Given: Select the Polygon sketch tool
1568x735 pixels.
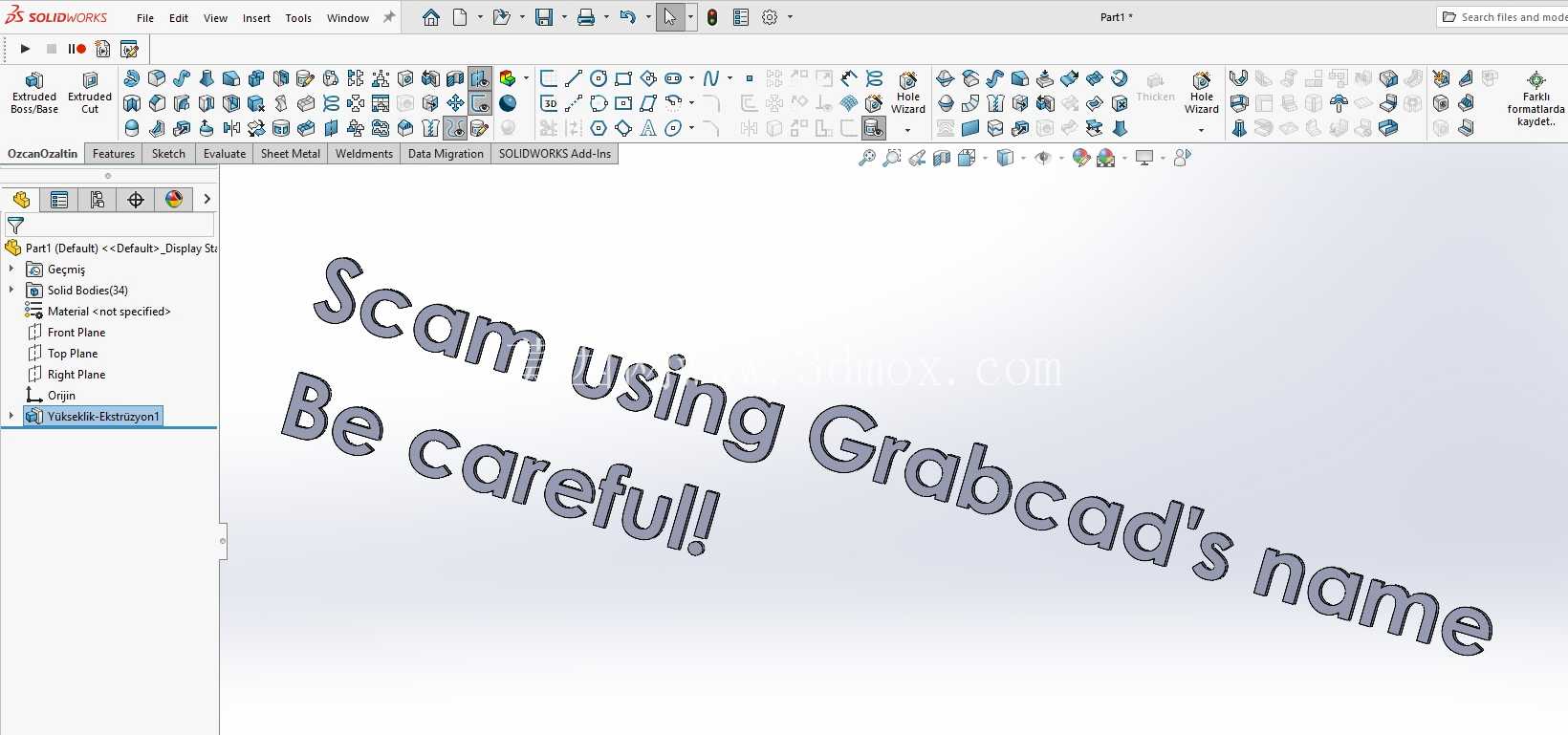Looking at the screenshot, I should coord(599,128).
